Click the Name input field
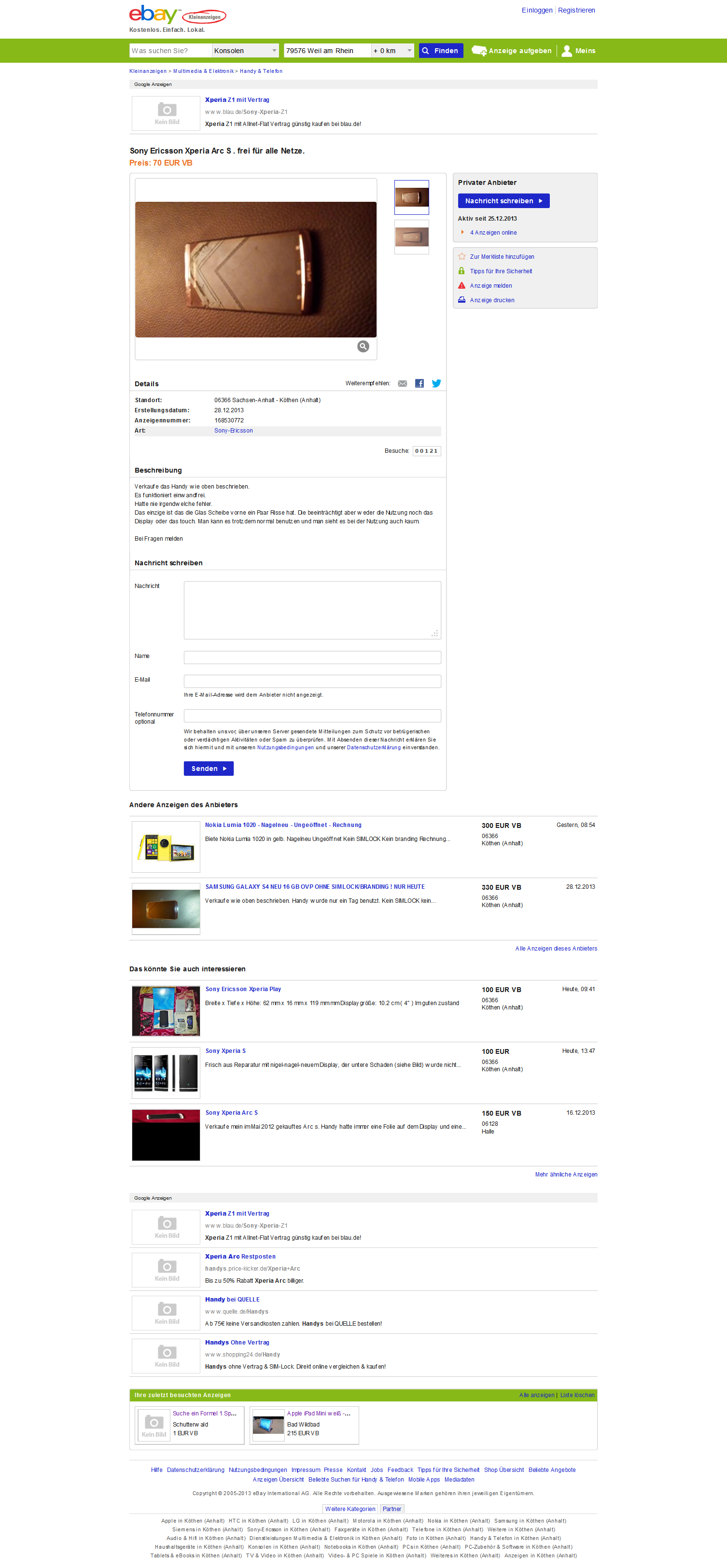Viewport: 727px width, 1568px height. point(312,658)
